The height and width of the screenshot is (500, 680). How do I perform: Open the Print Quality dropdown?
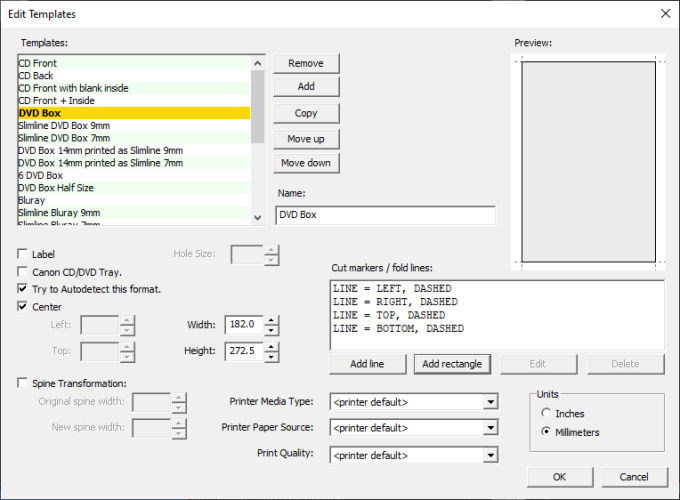(490, 455)
